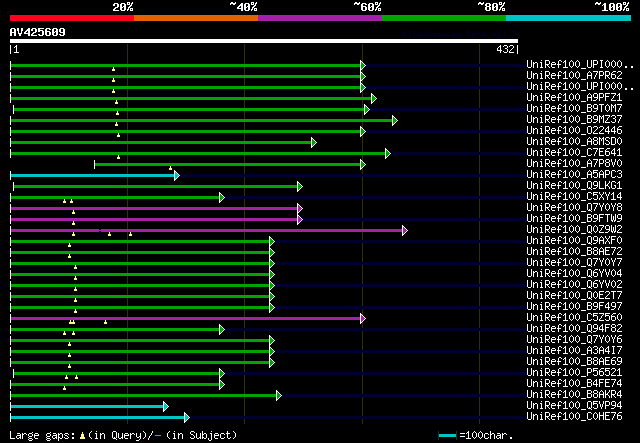
Task: Click the green alignment bar of Q9LKG1
Action: 156,187
